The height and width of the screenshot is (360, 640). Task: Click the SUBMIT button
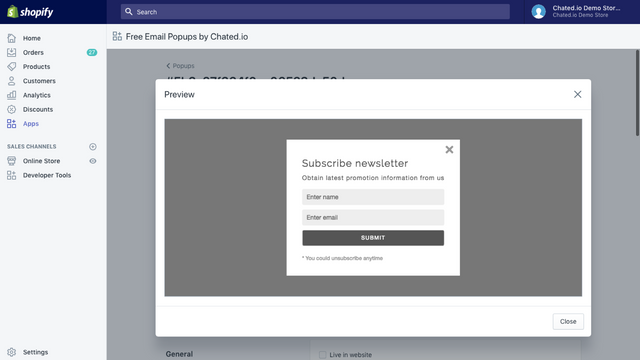click(373, 238)
